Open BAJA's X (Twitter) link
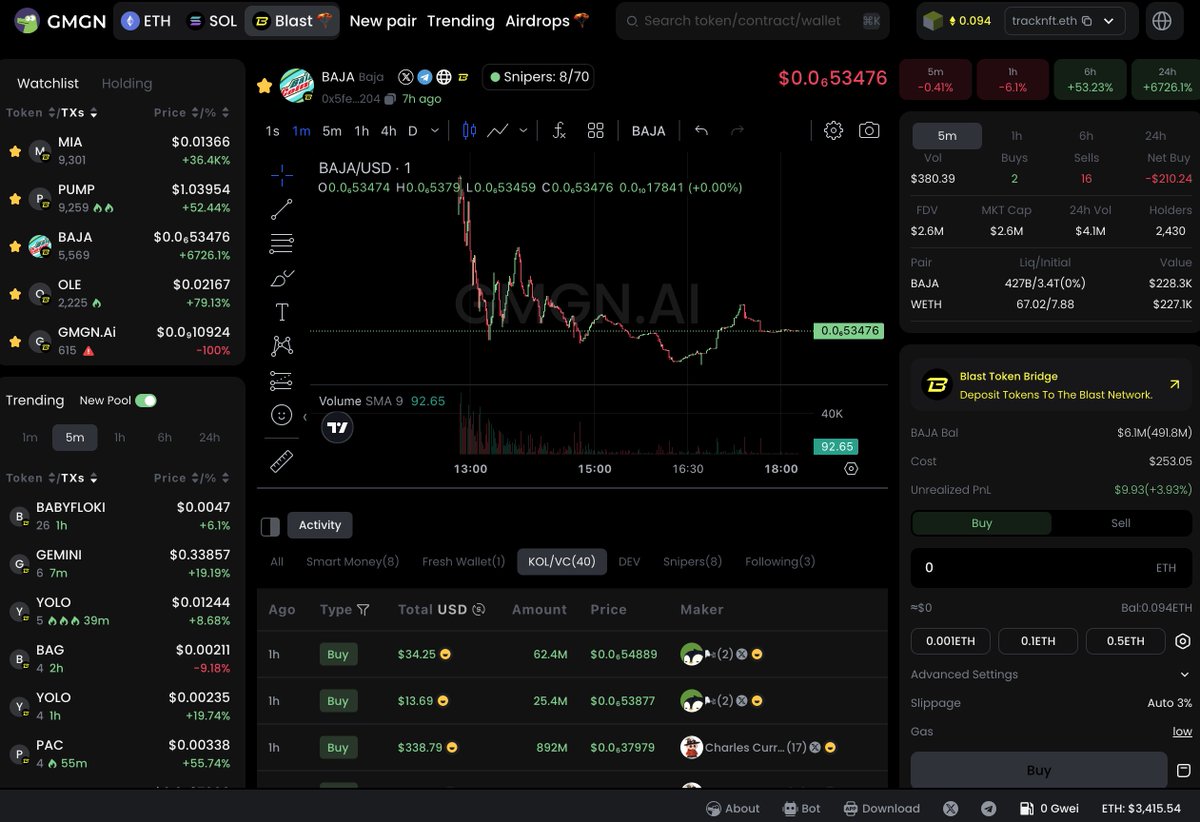This screenshot has height=822, width=1200. [406, 77]
